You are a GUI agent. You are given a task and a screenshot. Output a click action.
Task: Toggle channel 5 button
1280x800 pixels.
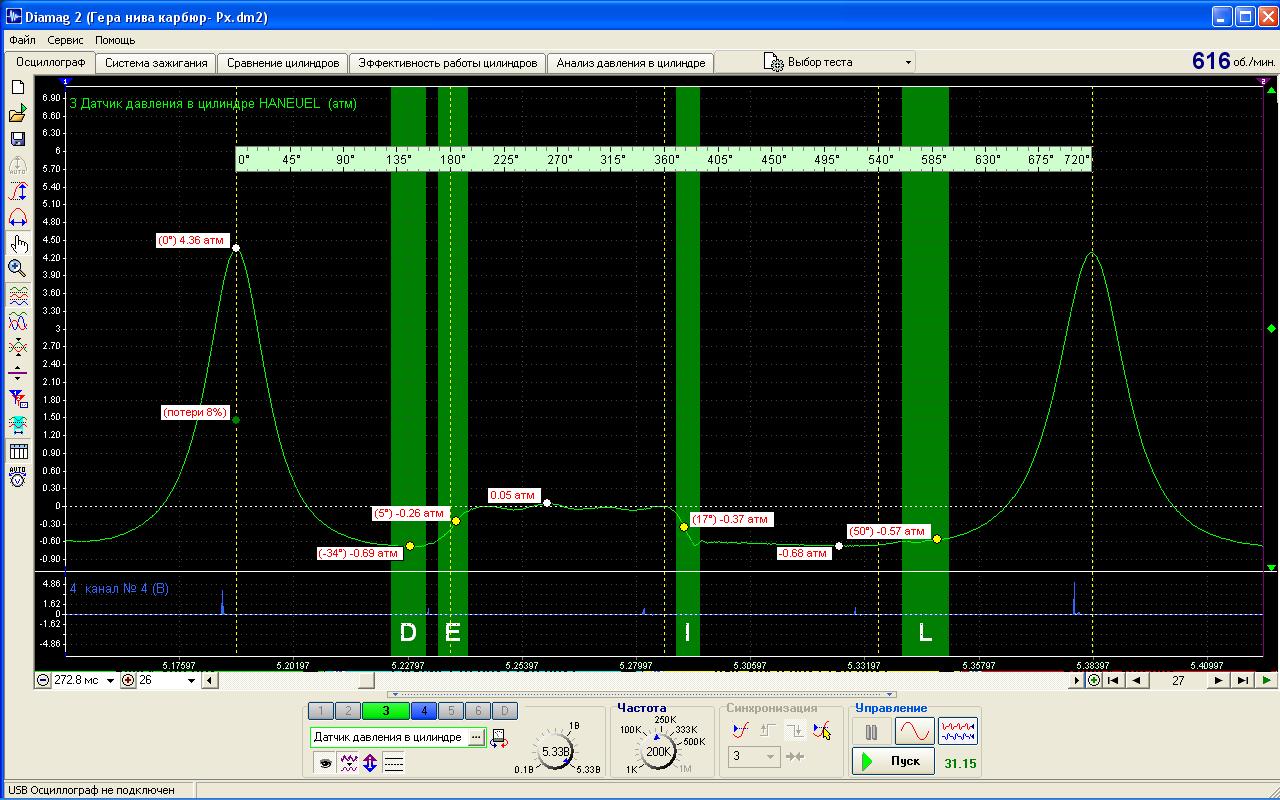tap(451, 711)
